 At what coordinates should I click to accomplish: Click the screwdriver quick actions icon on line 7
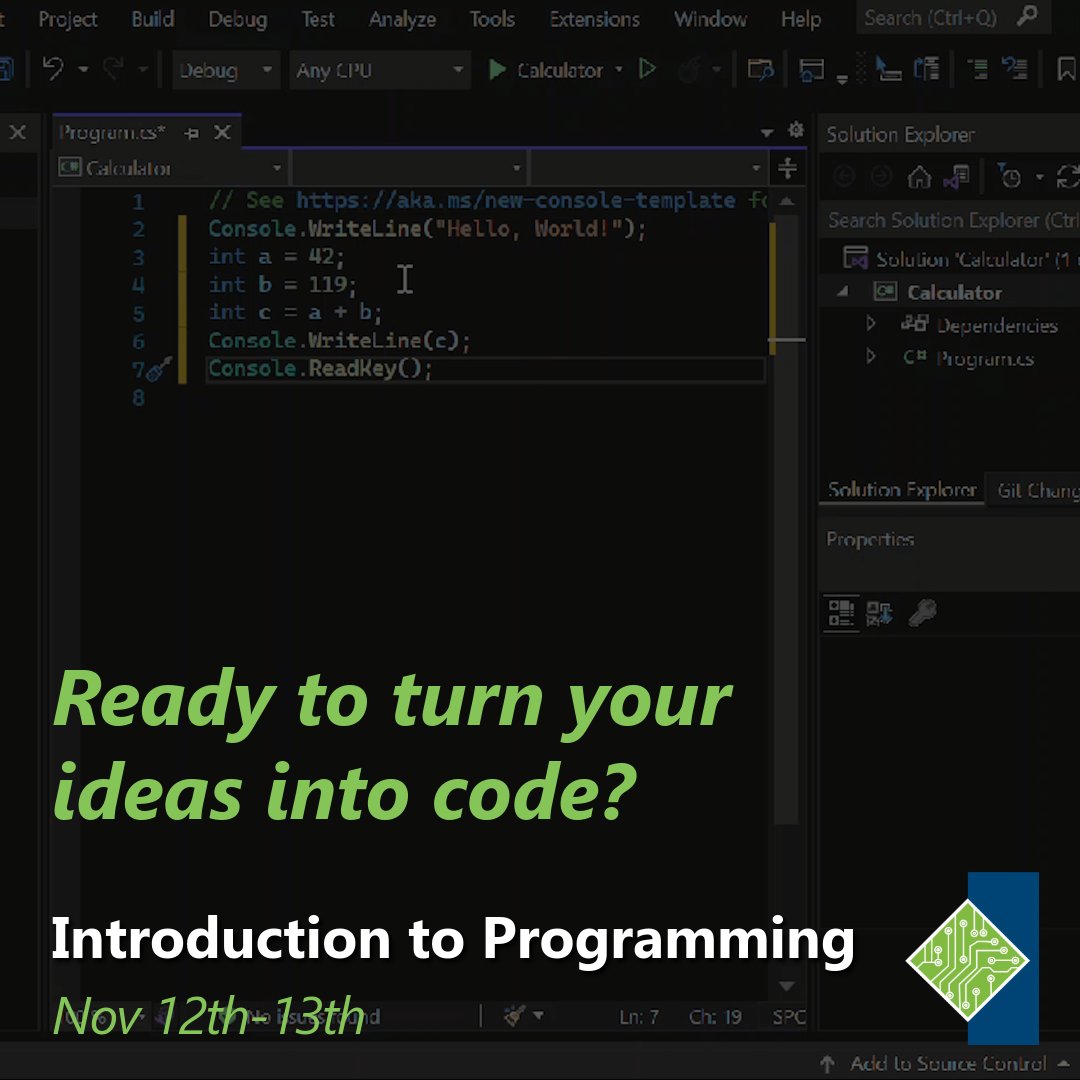point(159,369)
